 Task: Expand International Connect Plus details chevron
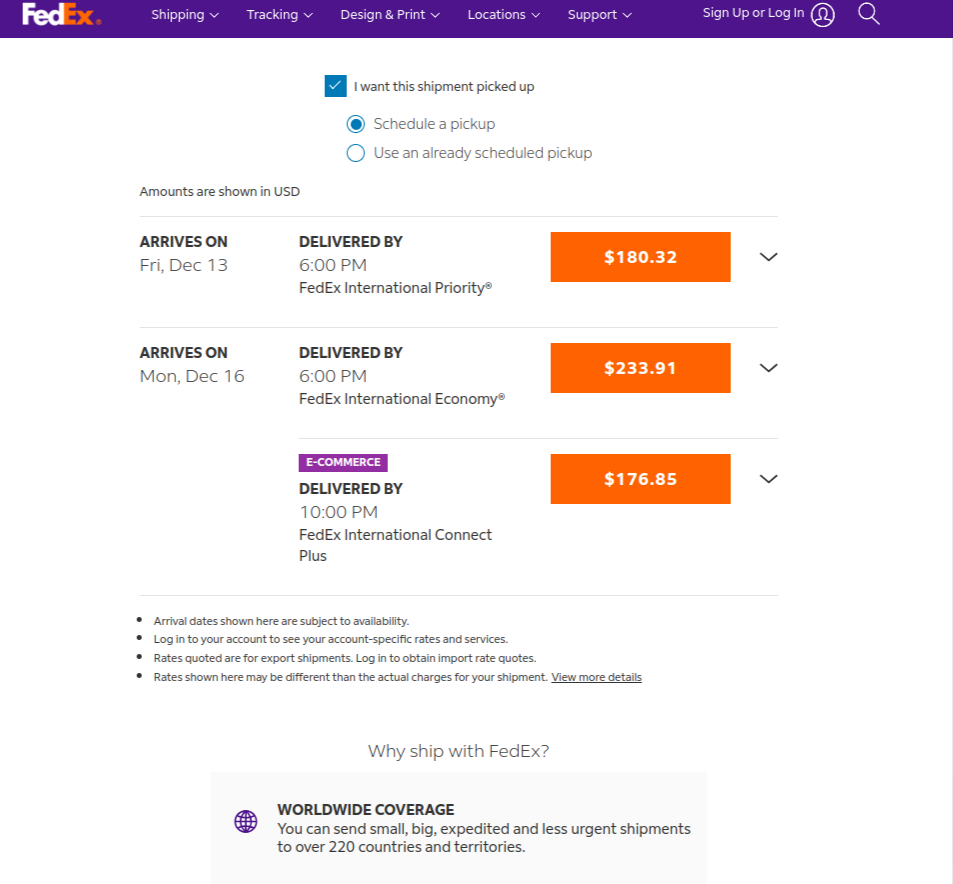coord(768,479)
